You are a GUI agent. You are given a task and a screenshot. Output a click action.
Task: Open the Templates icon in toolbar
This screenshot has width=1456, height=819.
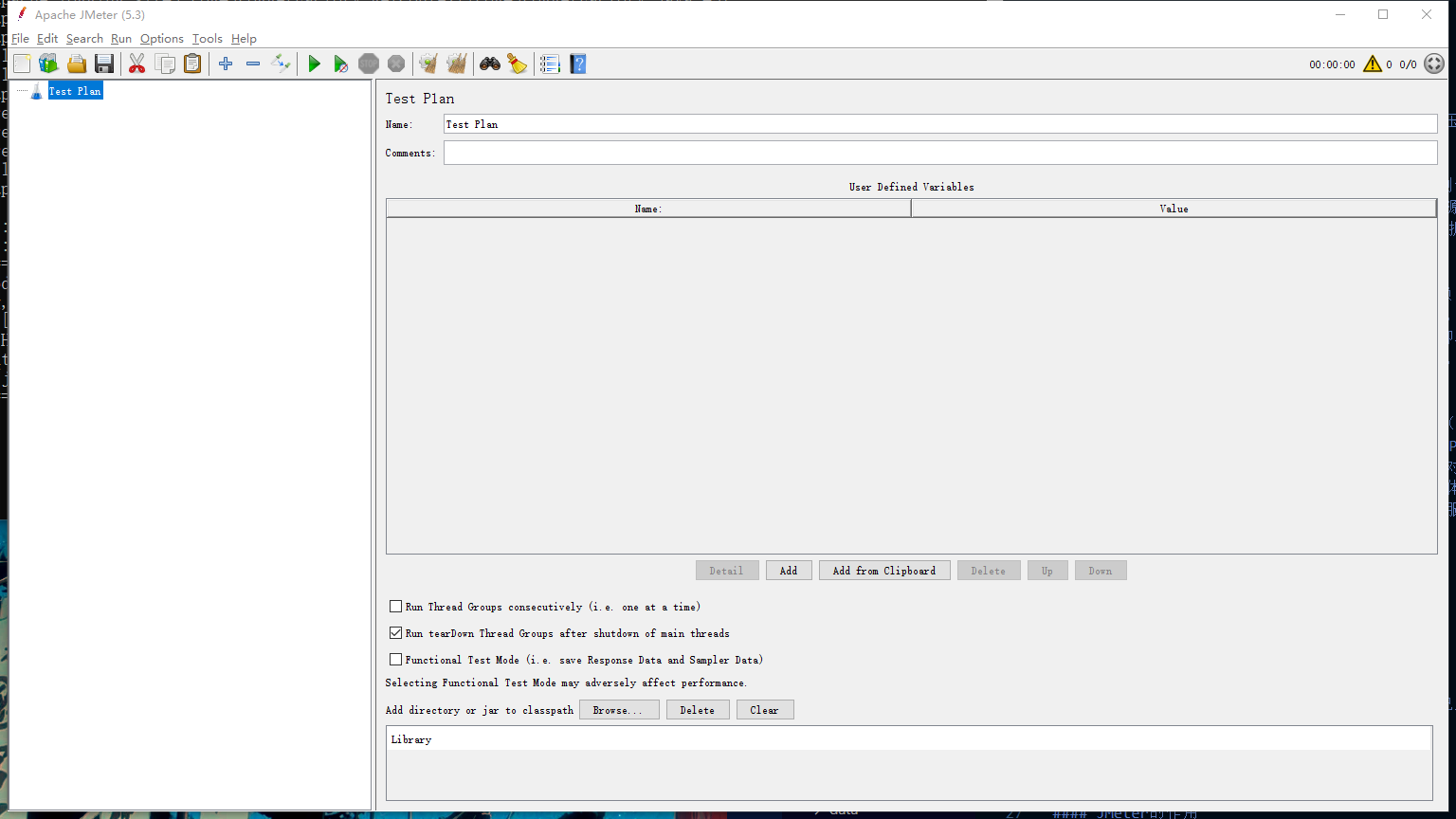(49, 64)
